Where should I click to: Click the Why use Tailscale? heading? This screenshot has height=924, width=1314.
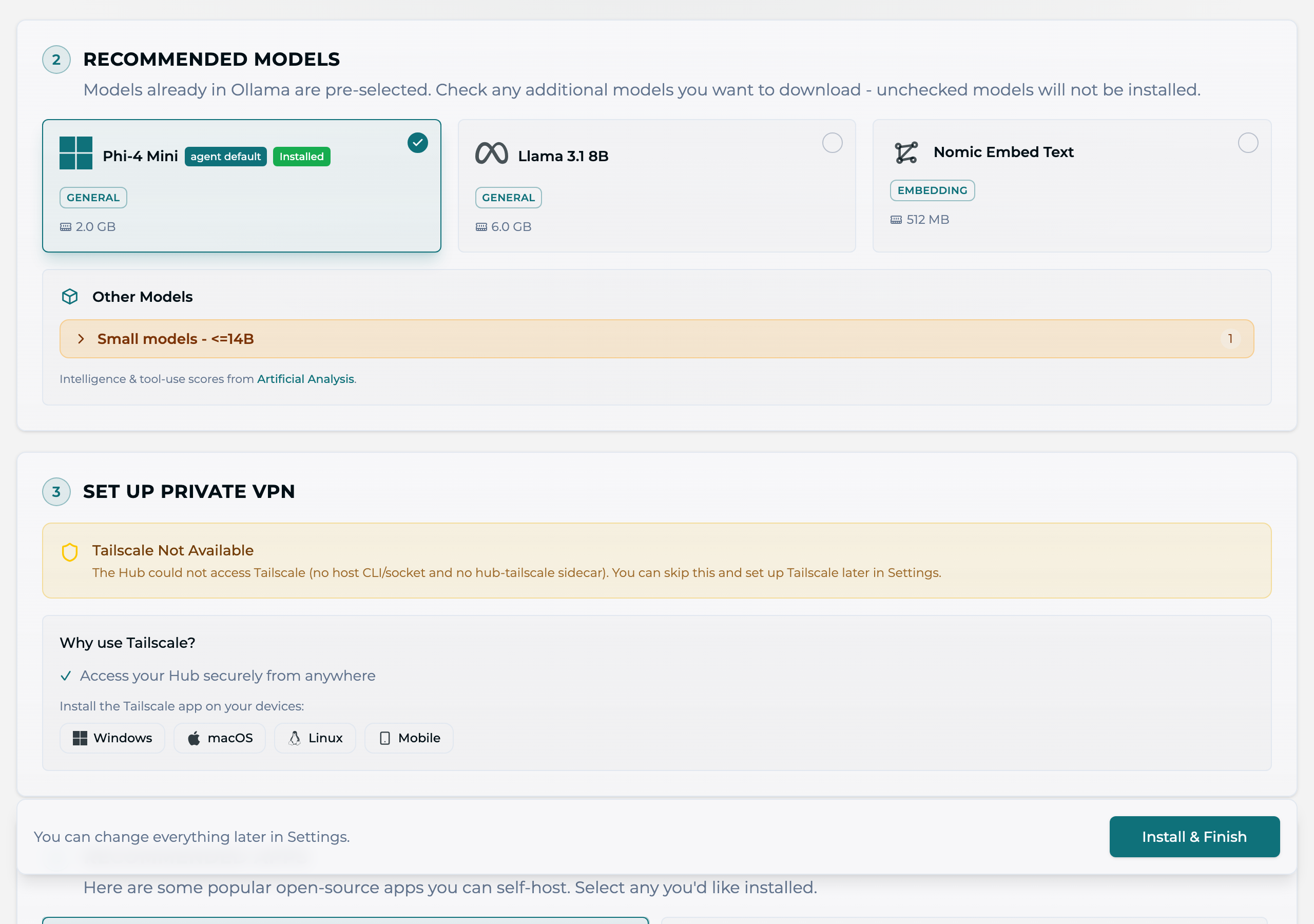(128, 643)
